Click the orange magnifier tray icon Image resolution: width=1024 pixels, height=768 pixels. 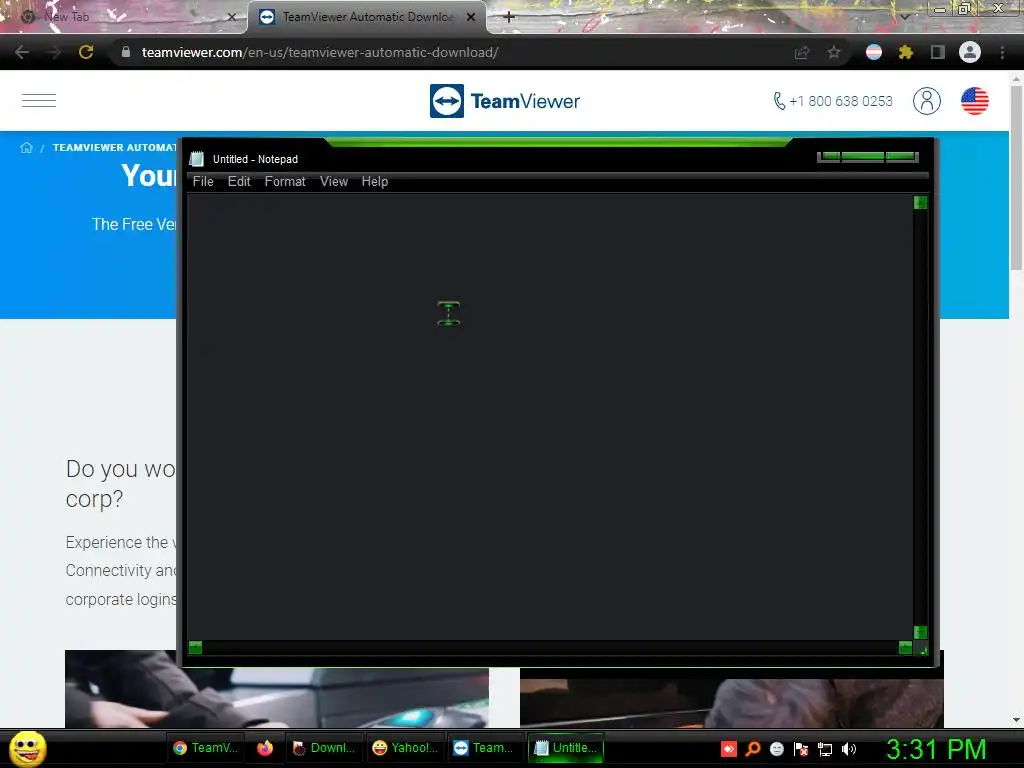(x=753, y=749)
